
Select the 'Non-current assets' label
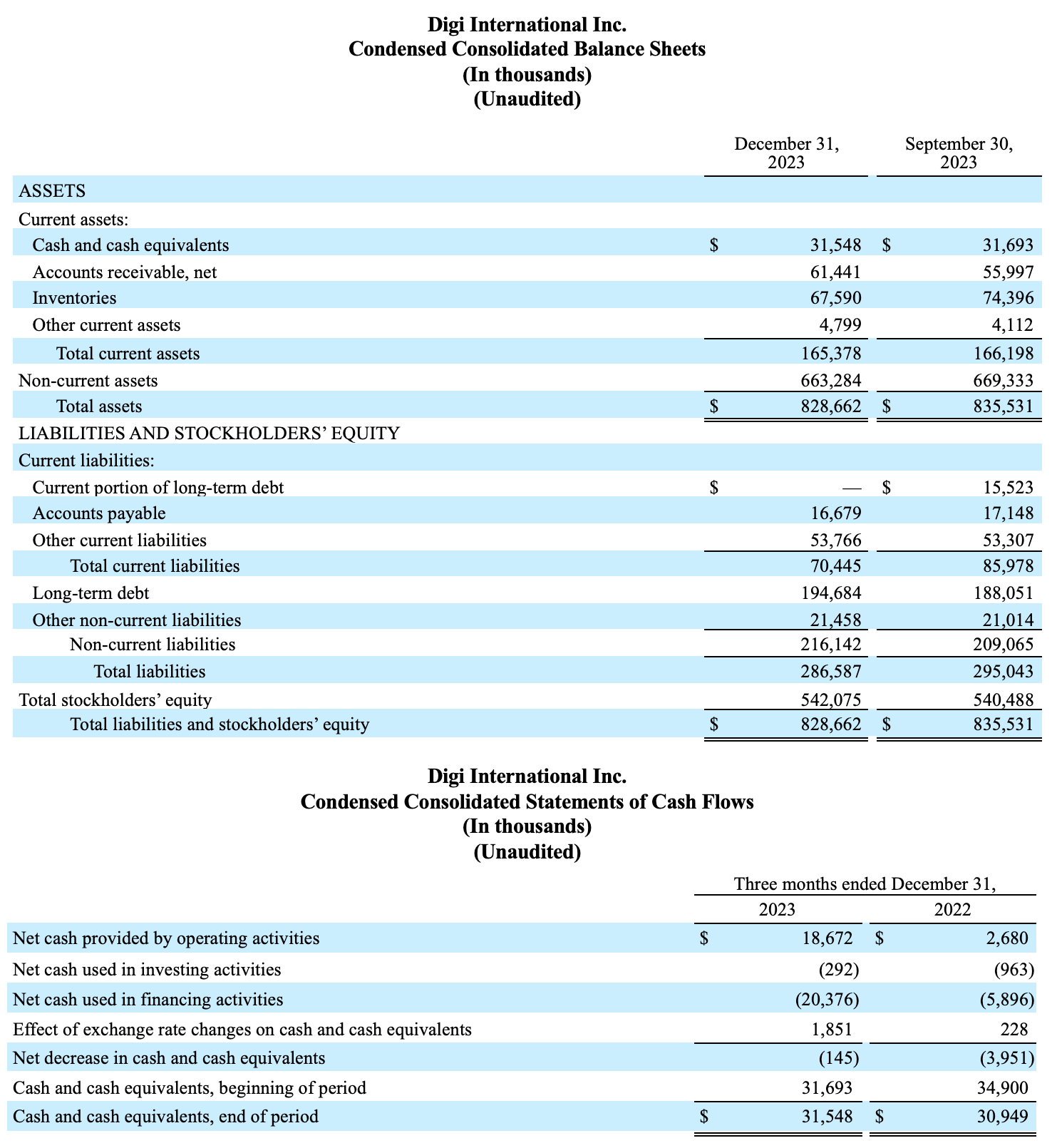(x=88, y=381)
